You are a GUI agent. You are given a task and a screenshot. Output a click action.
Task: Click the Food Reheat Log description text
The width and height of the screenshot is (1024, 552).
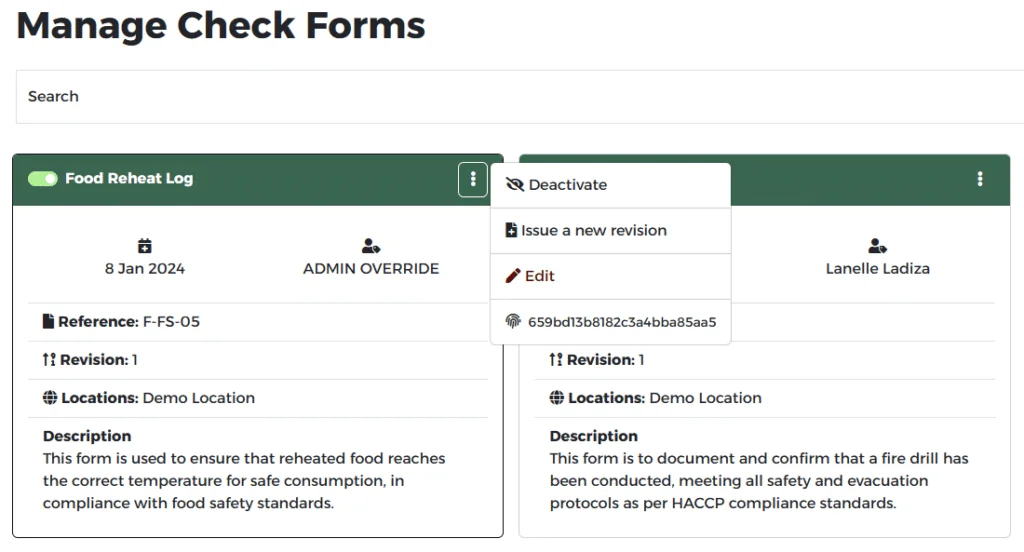[244, 481]
